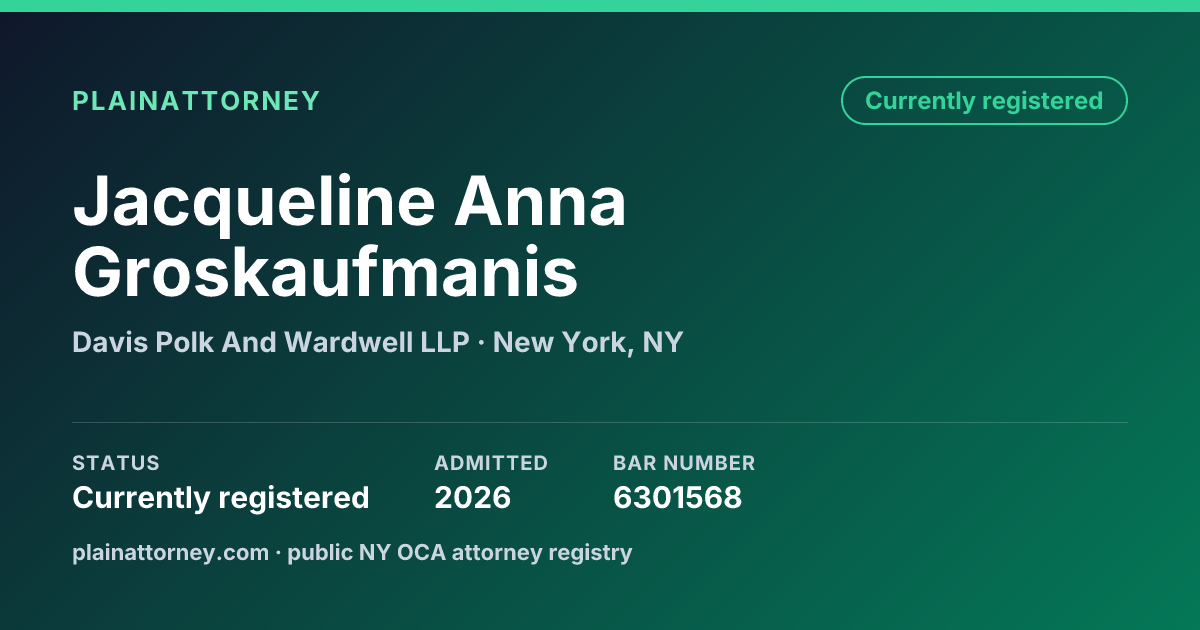
Task: Click the New York, NY location text
Action: (x=588, y=343)
